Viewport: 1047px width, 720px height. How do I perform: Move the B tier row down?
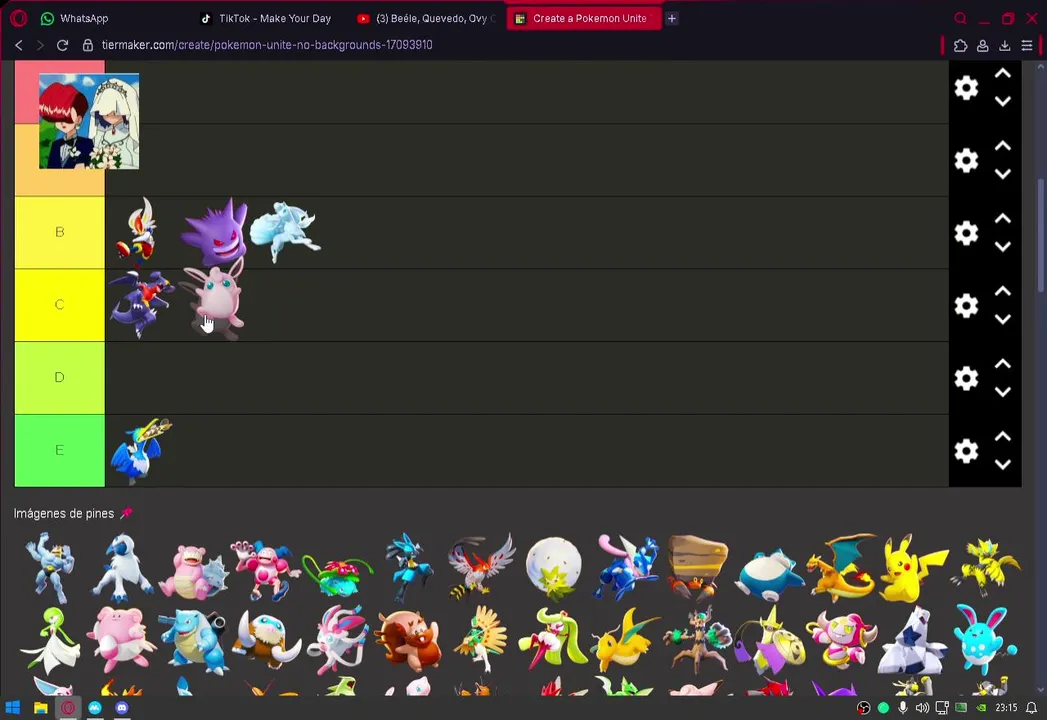pyautogui.click(x=1003, y=247)
